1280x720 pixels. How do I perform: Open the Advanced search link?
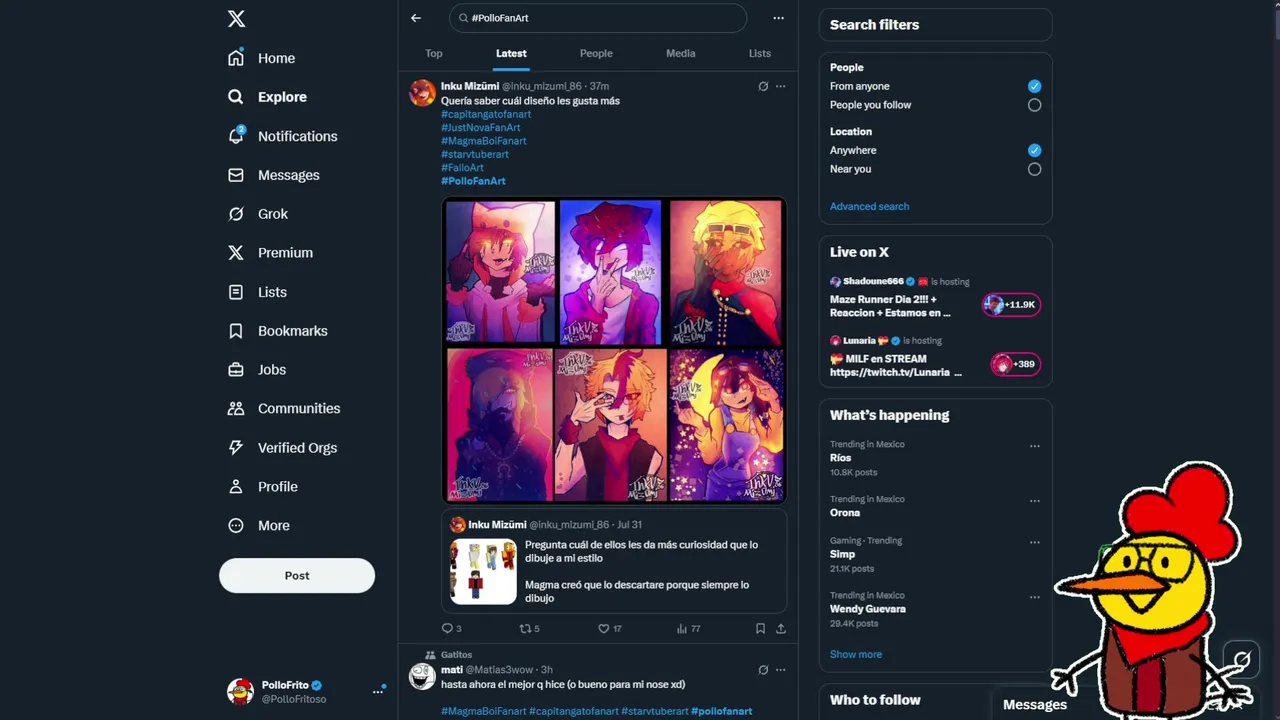click(x=870, y=206)
